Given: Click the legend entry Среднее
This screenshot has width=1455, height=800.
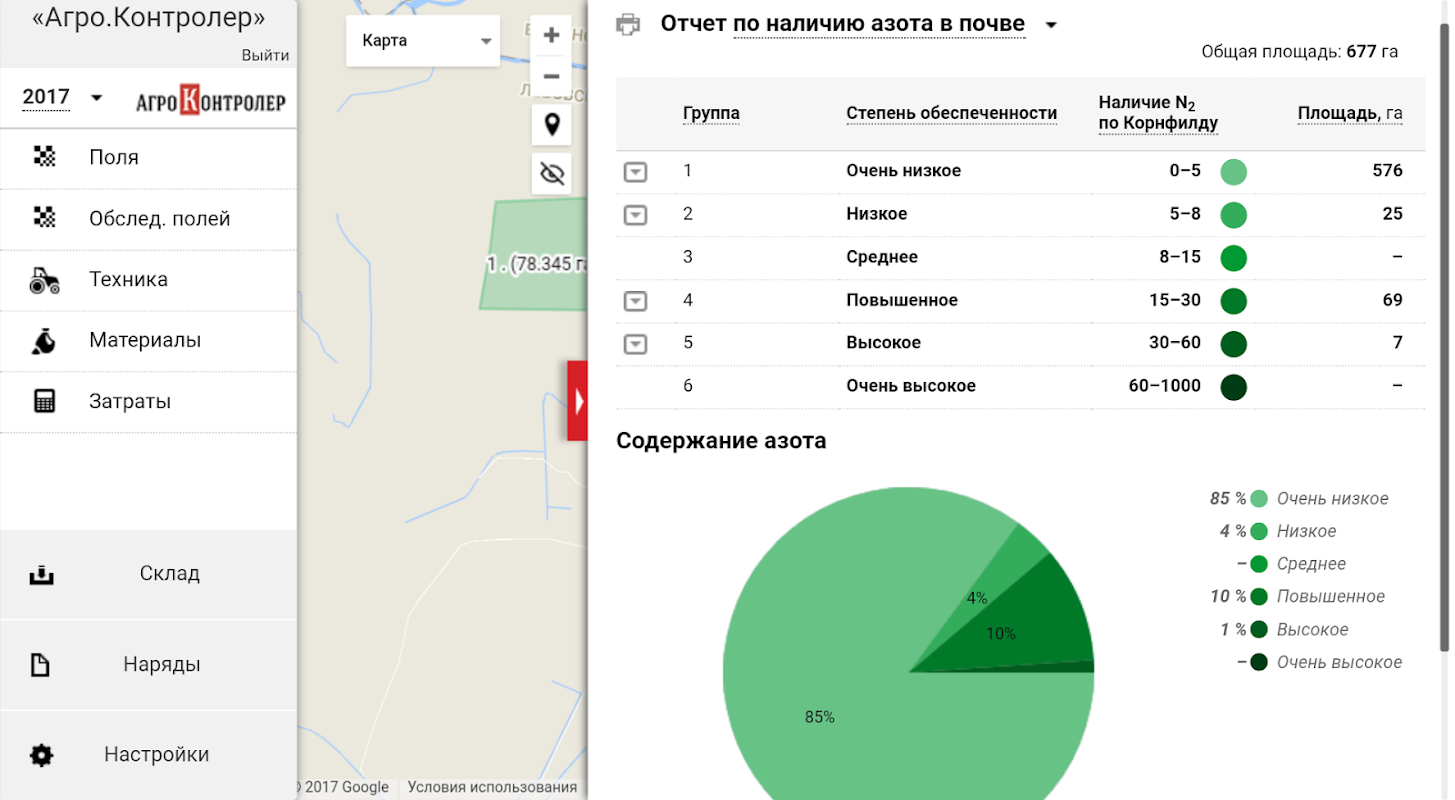Looking at the screenshot, I should coord(1291,564).
